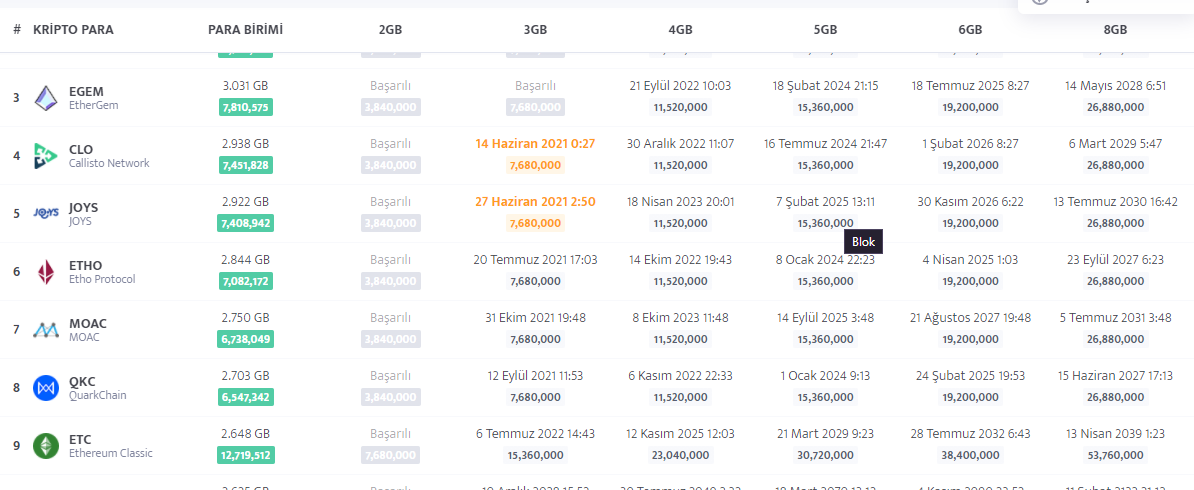Open the CLO coin name link
This screenshot has width=1194, height=490.
click(x=81, y=150)
